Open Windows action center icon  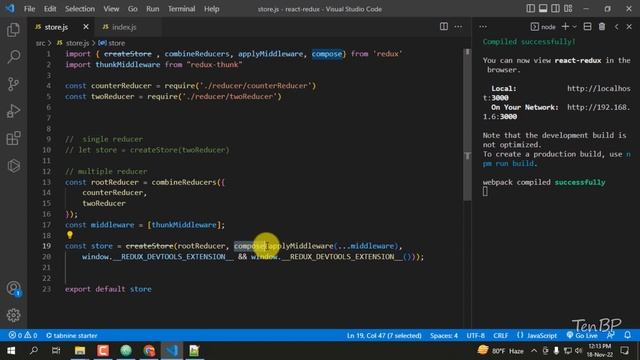tap(624, 351)
